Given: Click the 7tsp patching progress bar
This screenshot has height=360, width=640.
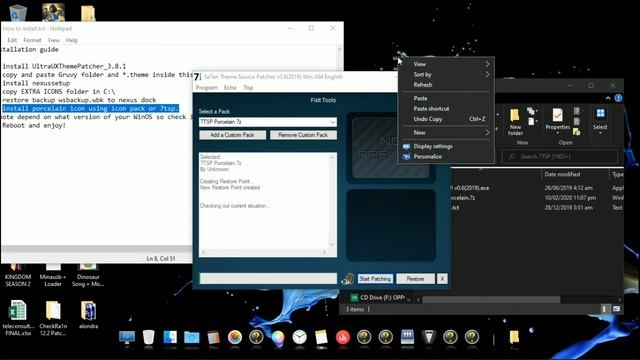Looking at the screenshot, I should 268,278.
